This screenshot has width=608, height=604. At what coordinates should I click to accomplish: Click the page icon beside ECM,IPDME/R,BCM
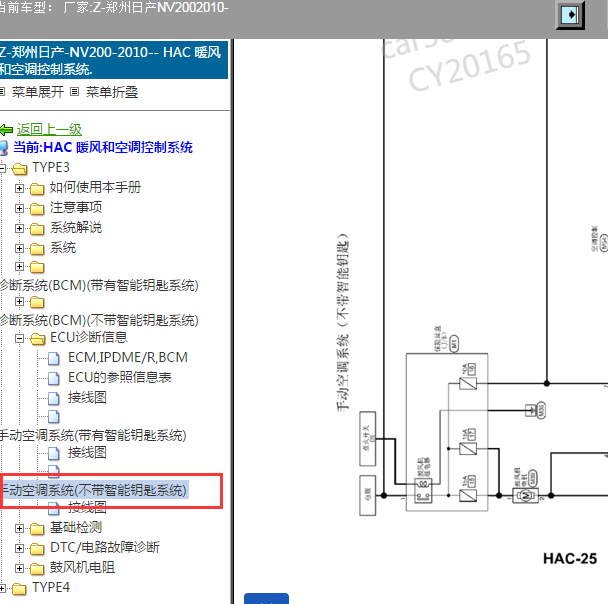[54, 359]
